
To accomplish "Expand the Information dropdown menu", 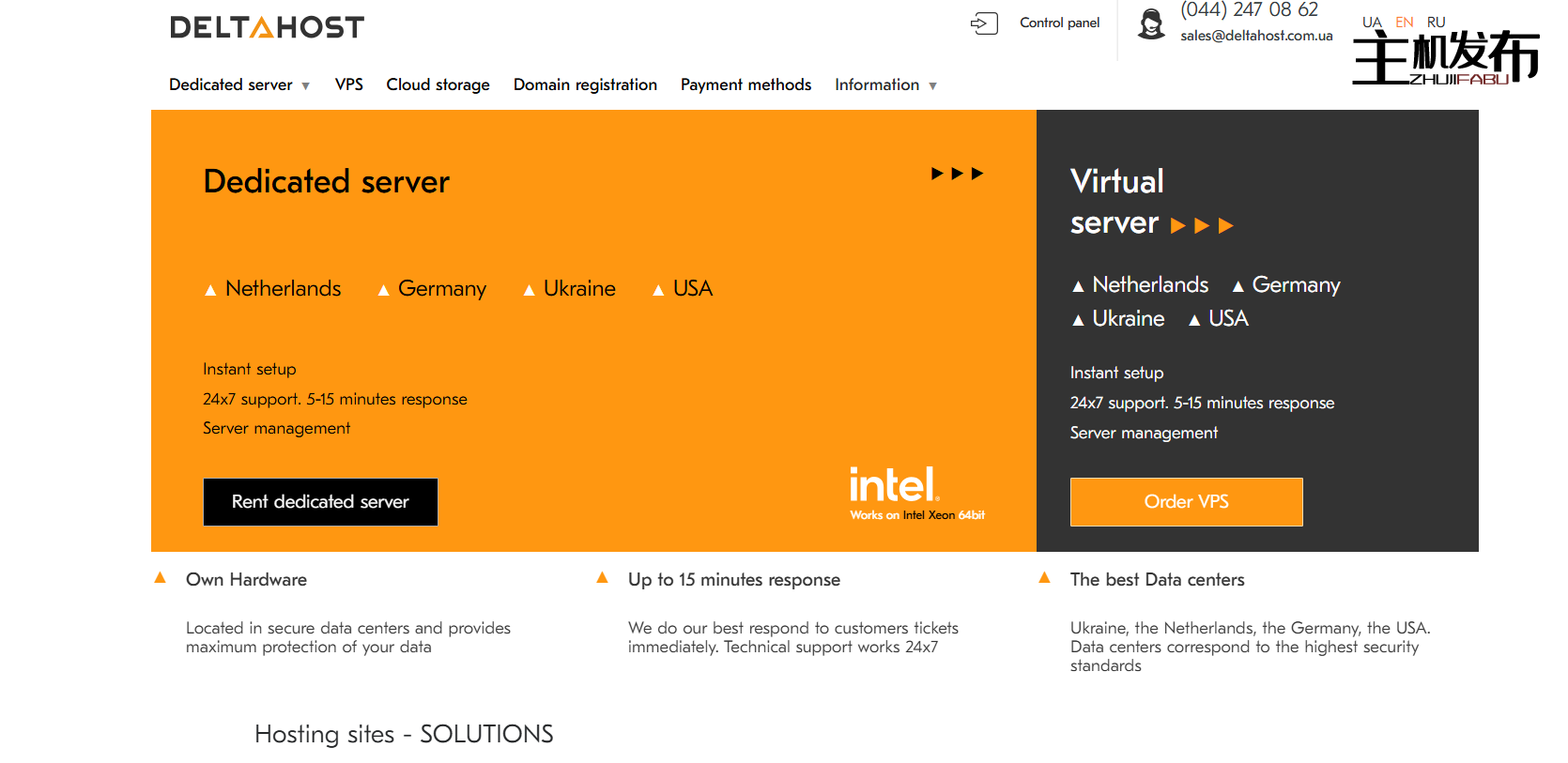I will (x=884, y=85).
